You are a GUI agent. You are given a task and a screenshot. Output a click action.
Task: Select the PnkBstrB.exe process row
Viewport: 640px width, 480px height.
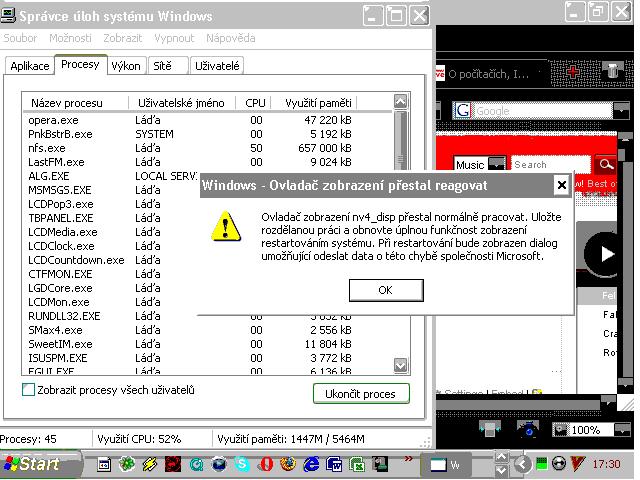(207, 134)
